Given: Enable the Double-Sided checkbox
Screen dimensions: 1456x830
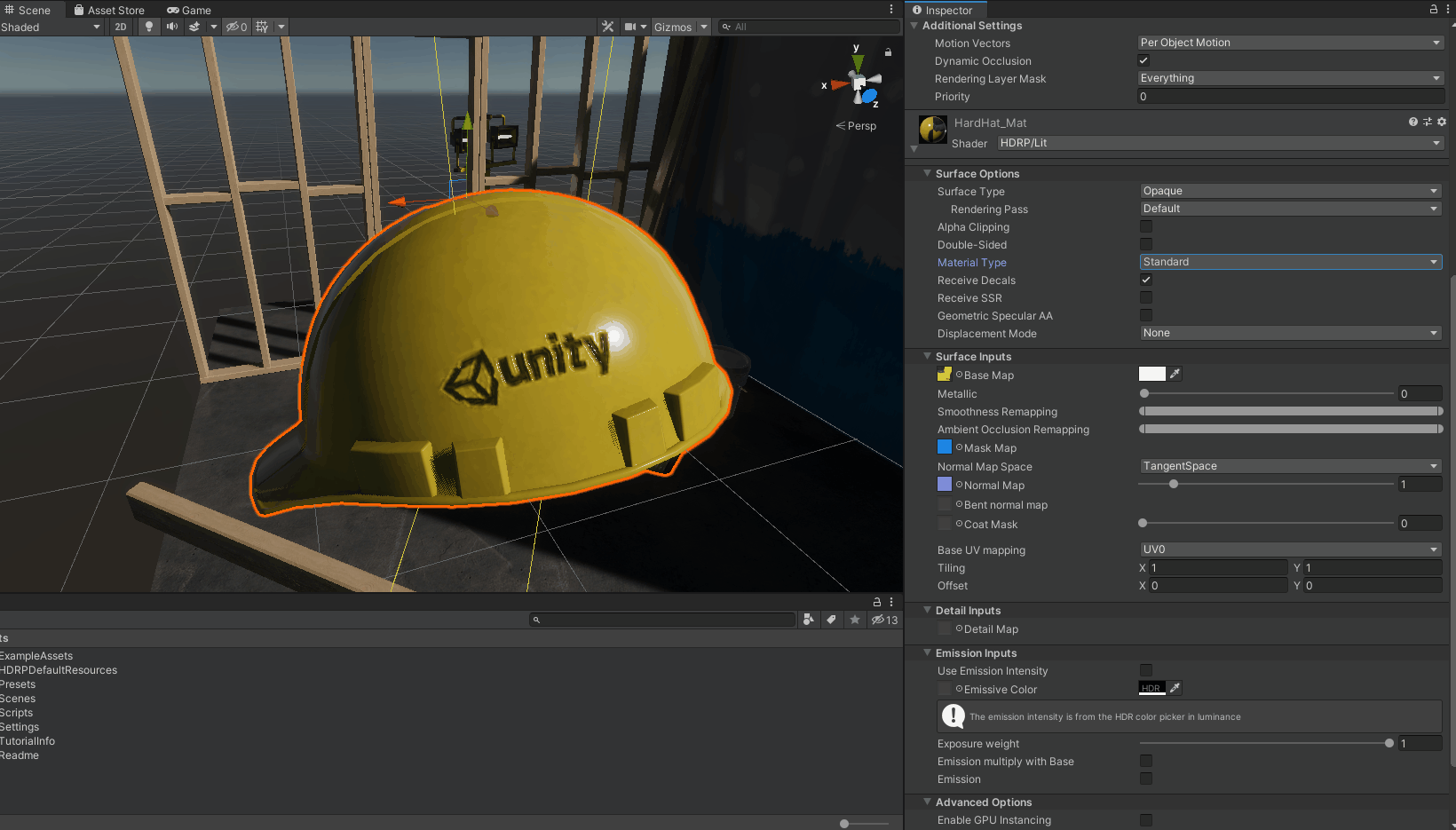Looking at the screenshot, I should [x=1146, y=244].
